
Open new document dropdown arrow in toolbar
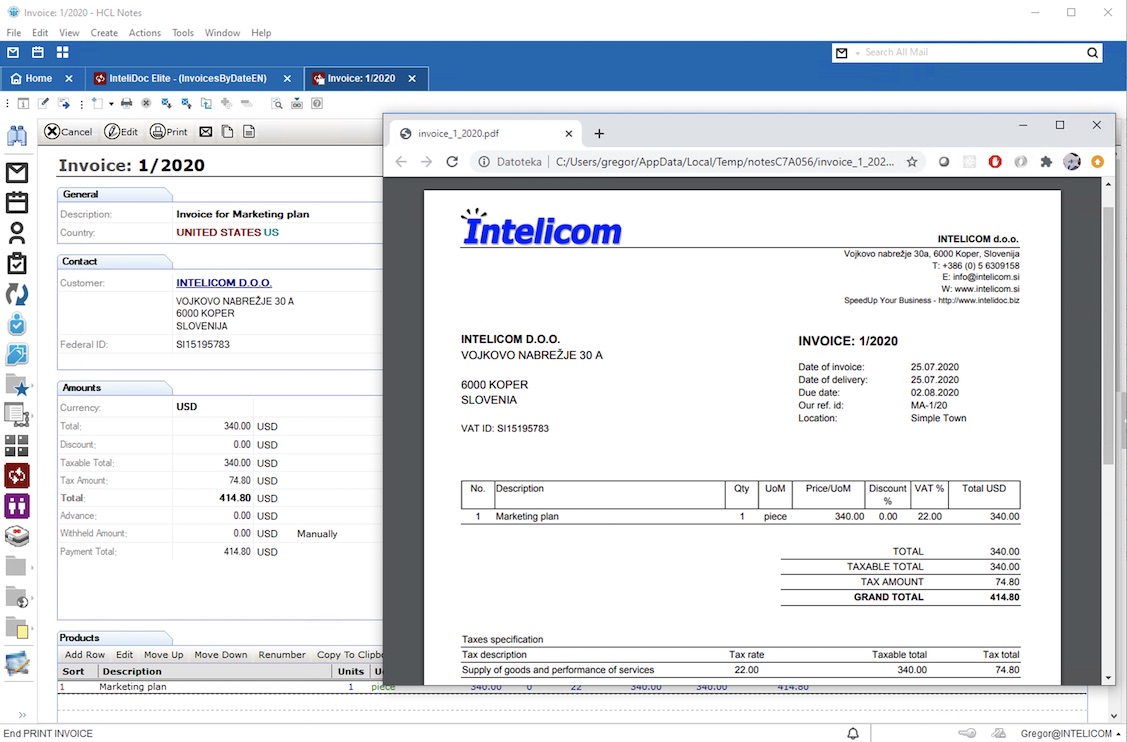tap(111, 104)
